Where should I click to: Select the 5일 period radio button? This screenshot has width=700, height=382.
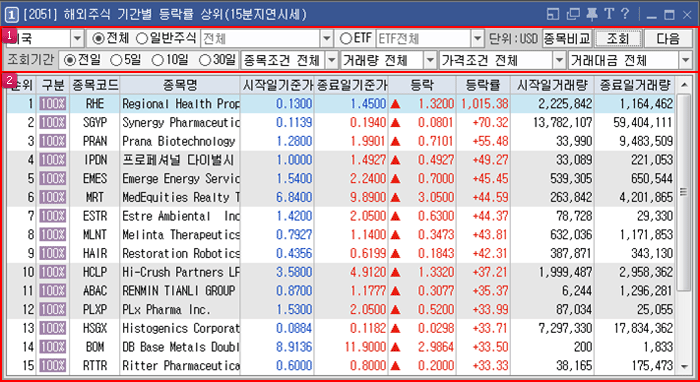(116, 60)
